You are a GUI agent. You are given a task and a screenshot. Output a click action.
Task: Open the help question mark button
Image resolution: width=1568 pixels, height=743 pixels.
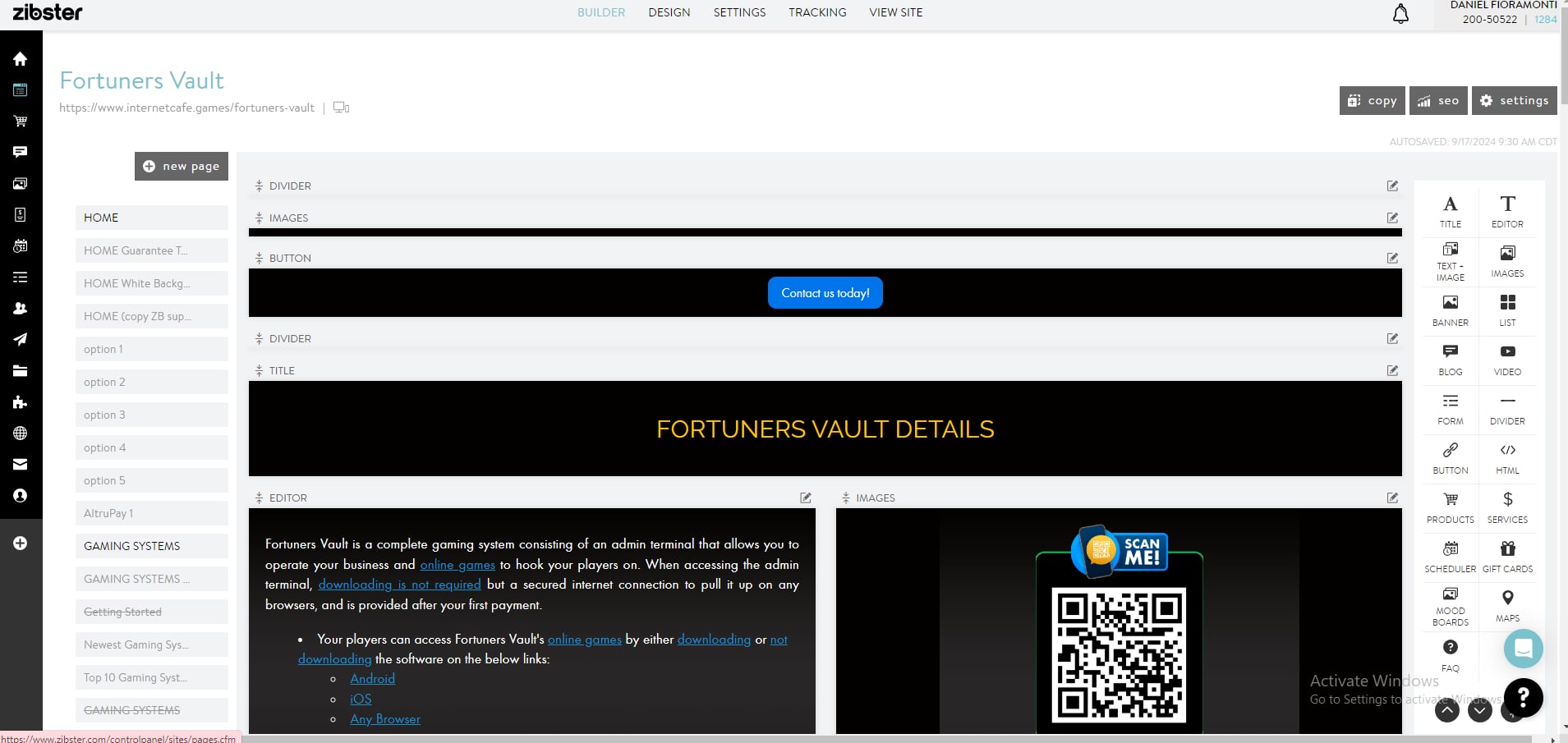pyautogui.click(x=1523, y=698)
